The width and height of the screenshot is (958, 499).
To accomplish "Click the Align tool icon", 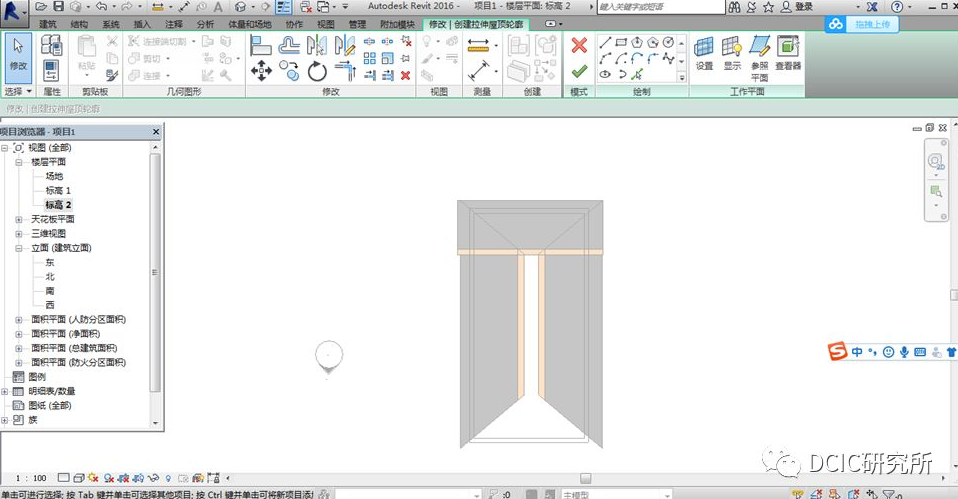I will [x=261, y=46].
